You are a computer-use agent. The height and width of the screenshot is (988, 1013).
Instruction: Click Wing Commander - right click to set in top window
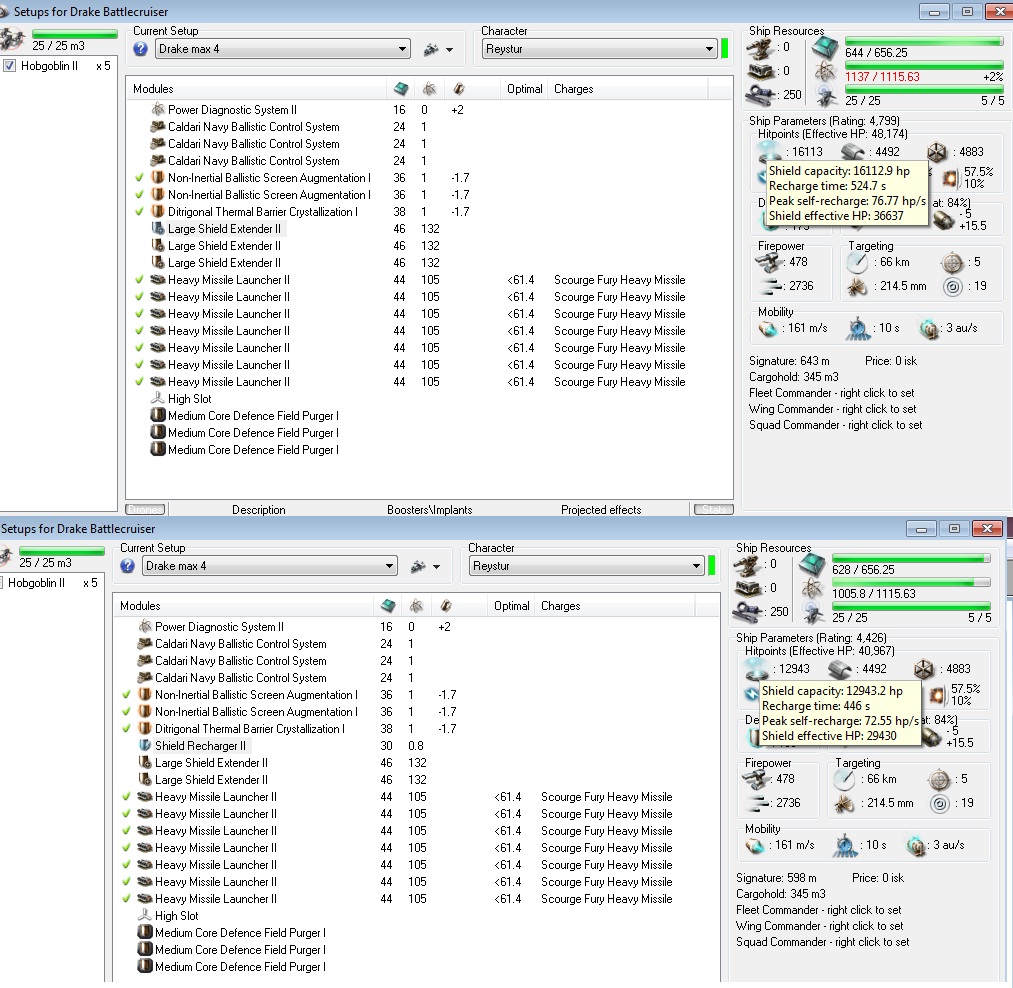tap(833, 409)
